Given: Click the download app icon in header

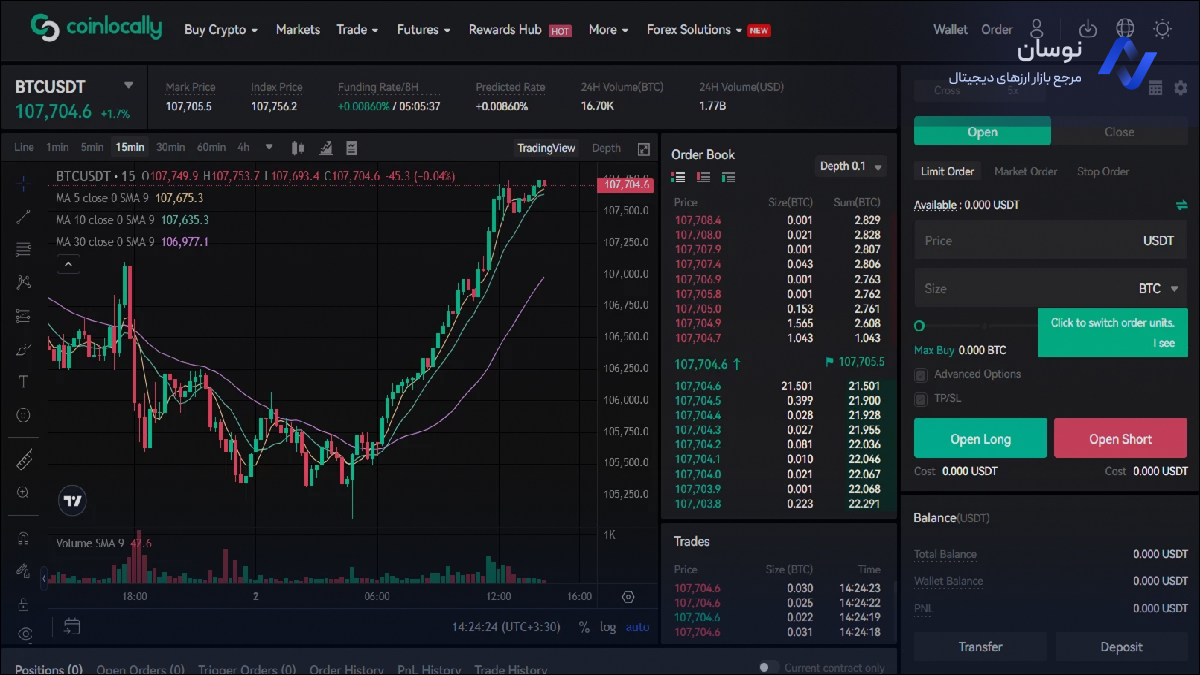Looking at the screenshot, I should coord(1088,29).
